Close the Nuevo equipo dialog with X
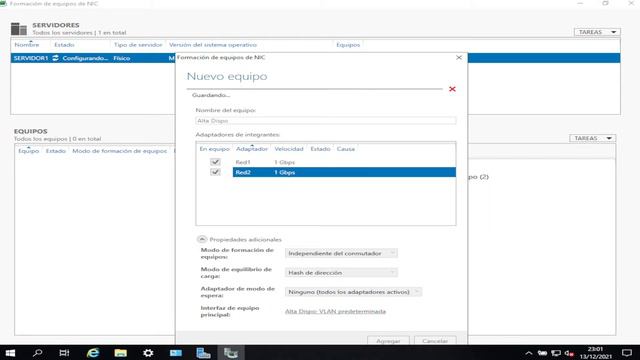The height and width of the screenshot is (360, 640). pos(459,58)
